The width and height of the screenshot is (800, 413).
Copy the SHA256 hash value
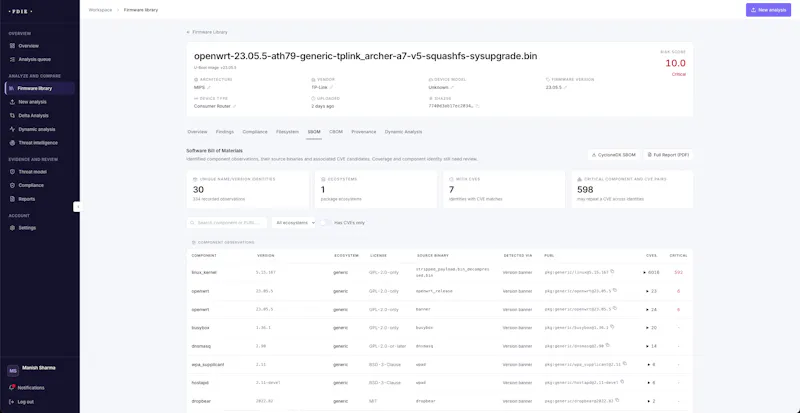tap(478, 106)
